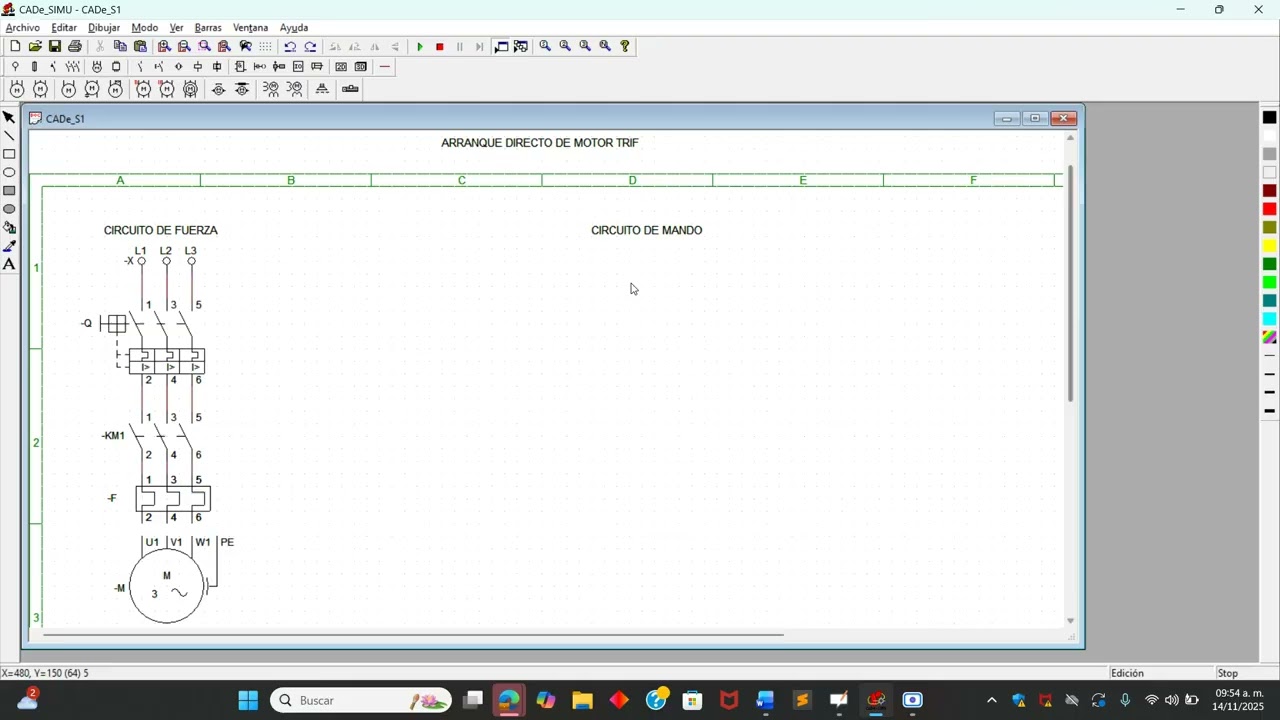Viewport: 1280px width, 720px height.
Task: Save the circuit with the floppy disk icon
Action: (55, 46)
